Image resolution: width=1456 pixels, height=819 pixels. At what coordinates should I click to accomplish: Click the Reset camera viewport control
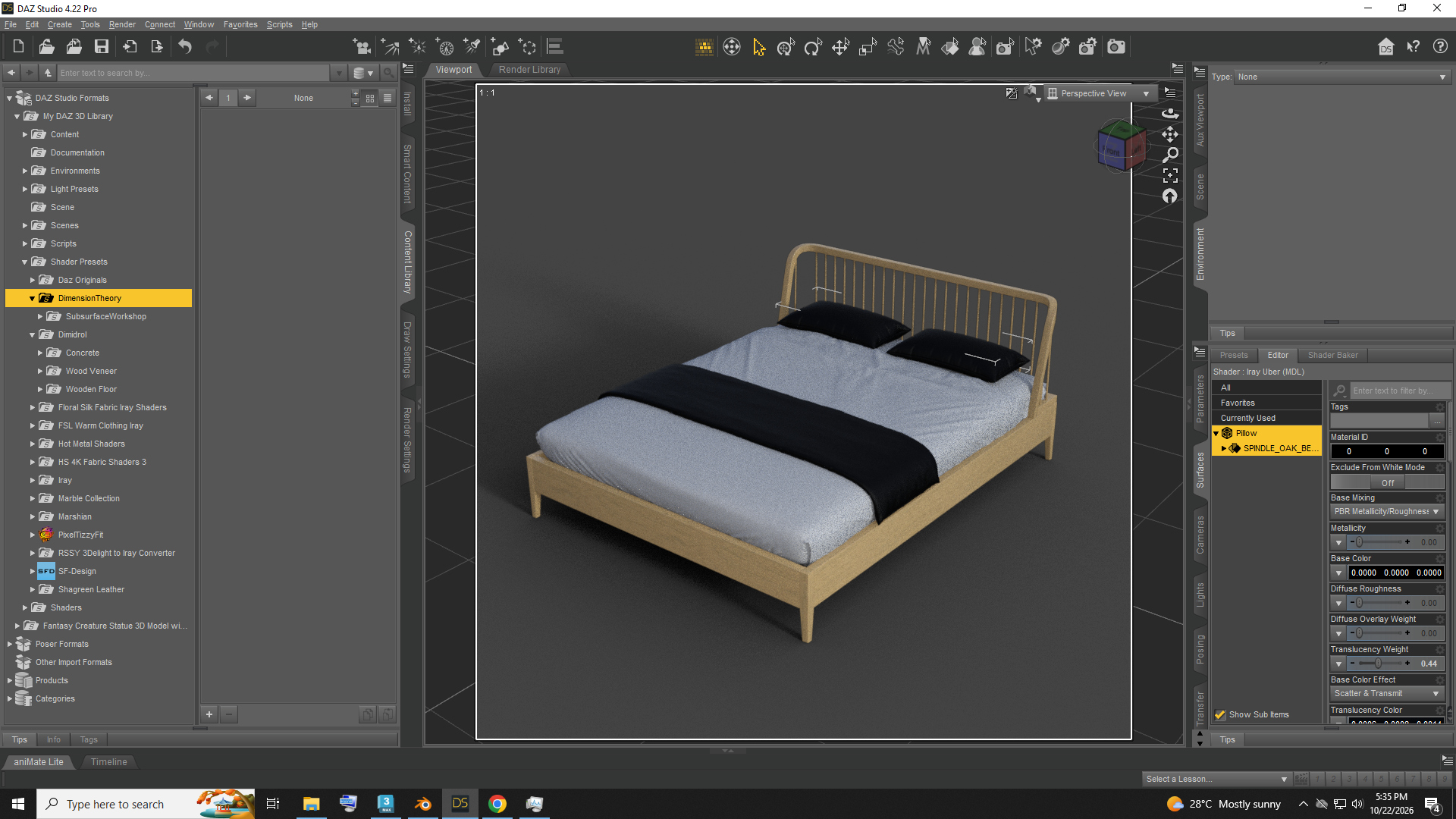(x=1170, y=196)
